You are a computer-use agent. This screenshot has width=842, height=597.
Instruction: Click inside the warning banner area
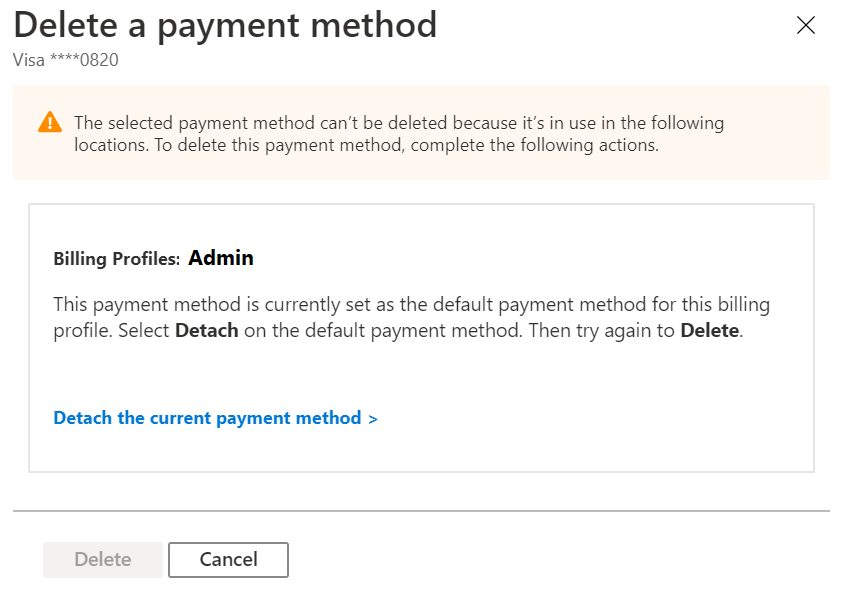coord(421,133)
